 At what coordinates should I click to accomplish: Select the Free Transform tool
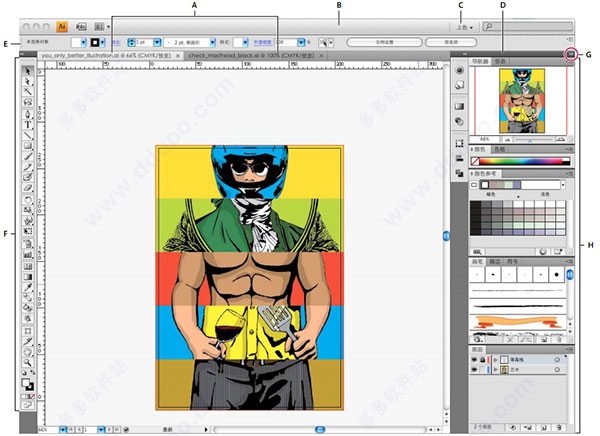point(28,231)
